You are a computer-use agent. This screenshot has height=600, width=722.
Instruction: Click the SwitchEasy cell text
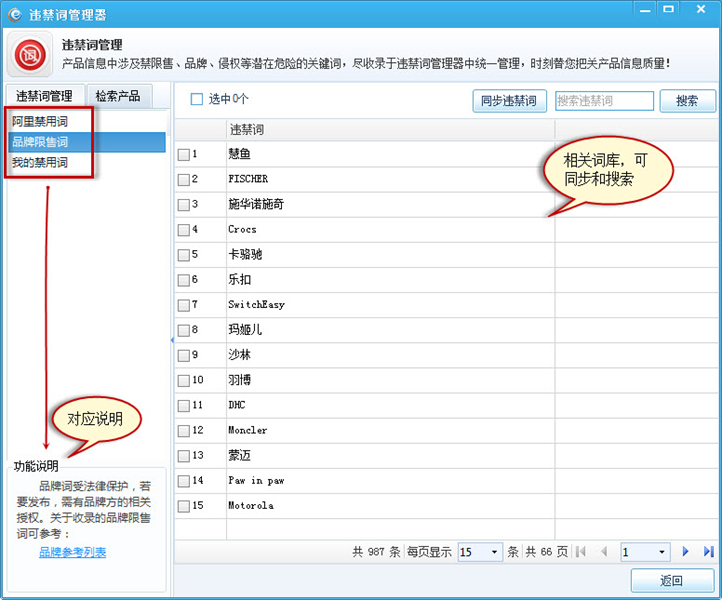click(x=256, y=304)
